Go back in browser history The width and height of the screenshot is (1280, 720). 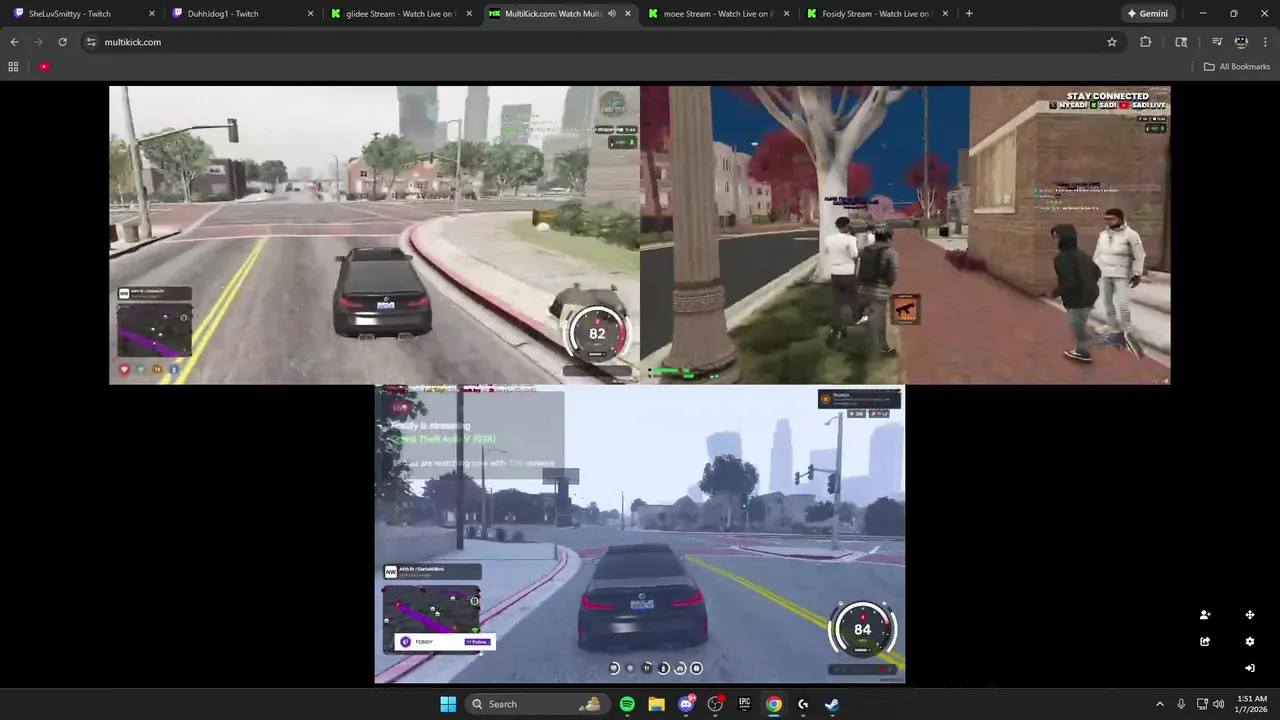[14, 42]
